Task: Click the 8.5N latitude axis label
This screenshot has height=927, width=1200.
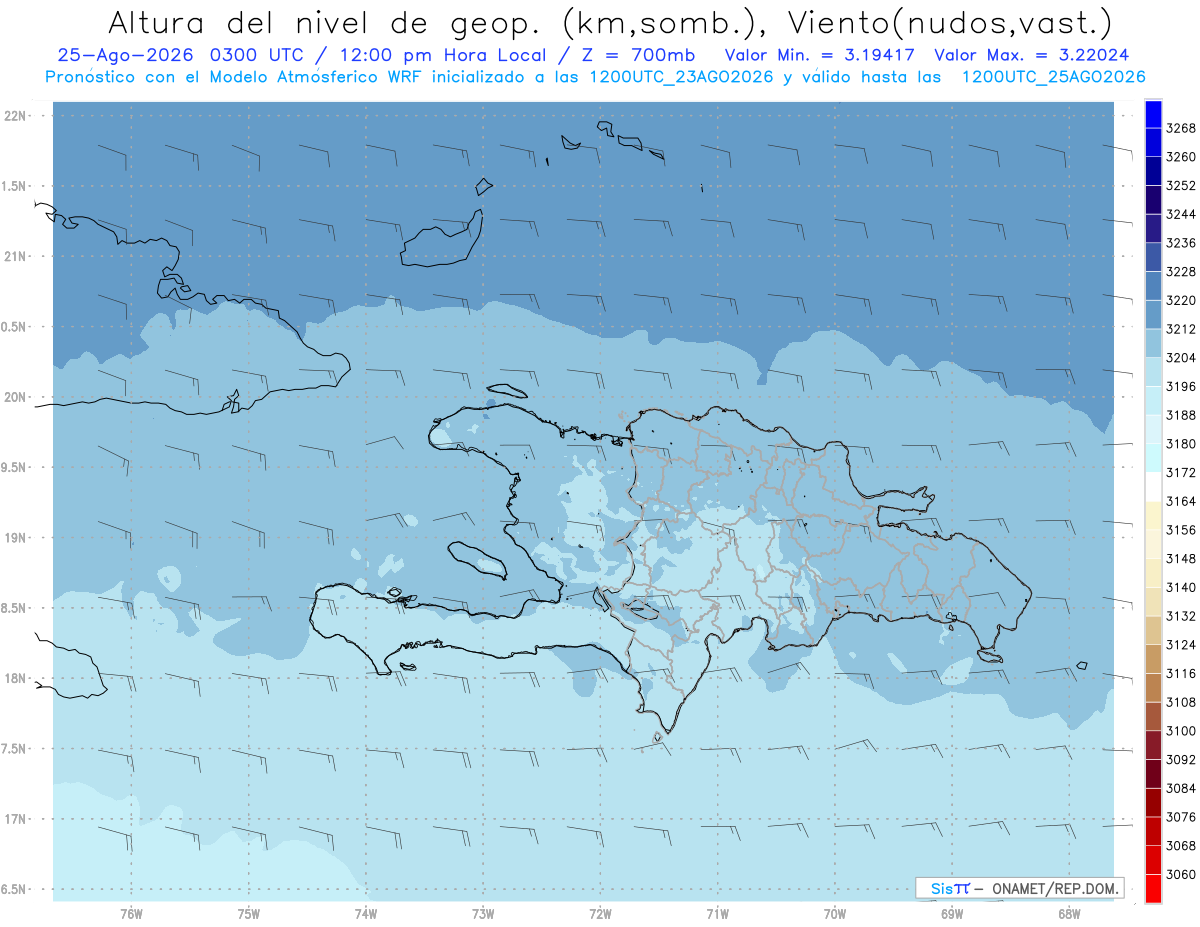Action: coord(15,608)
